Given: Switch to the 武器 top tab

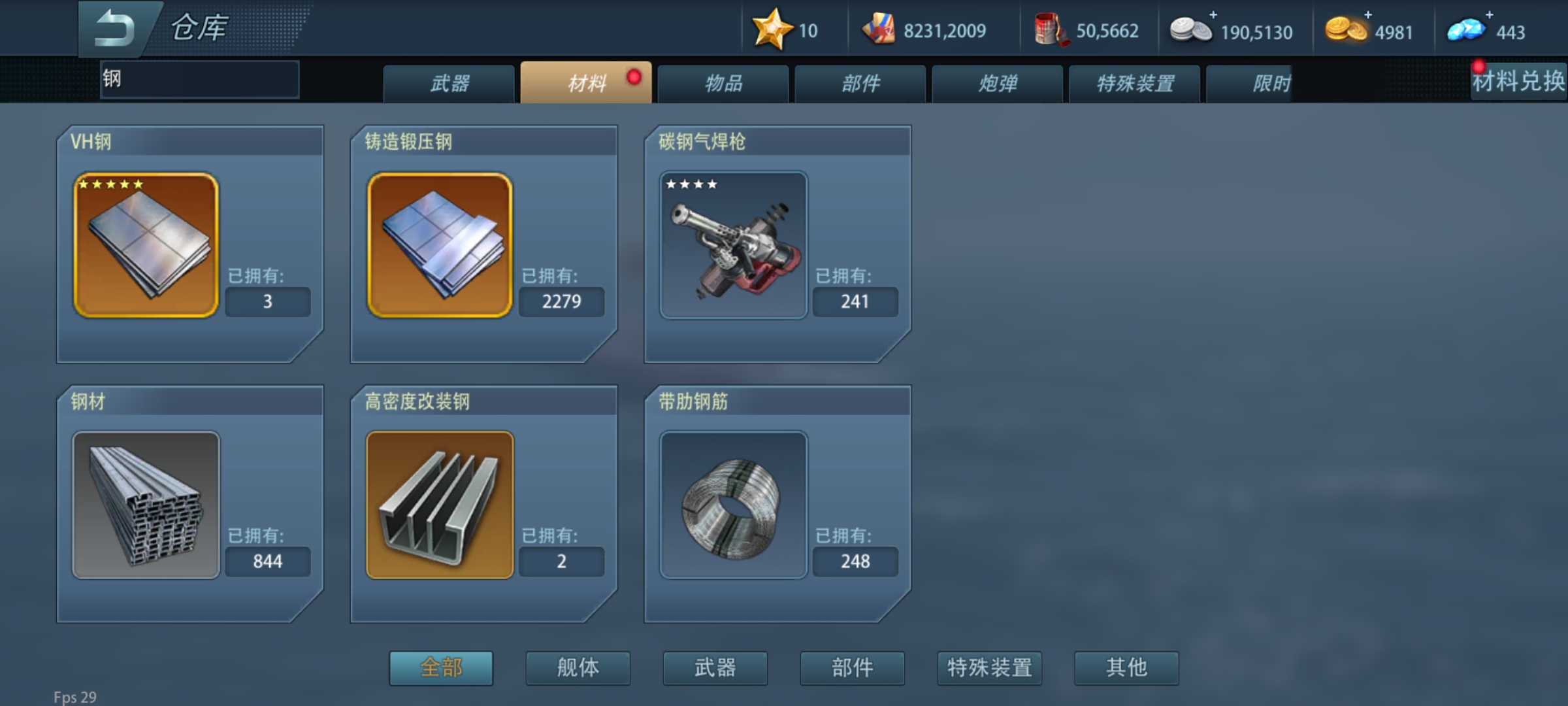Looking at the screenshot, I should point(449,84).
